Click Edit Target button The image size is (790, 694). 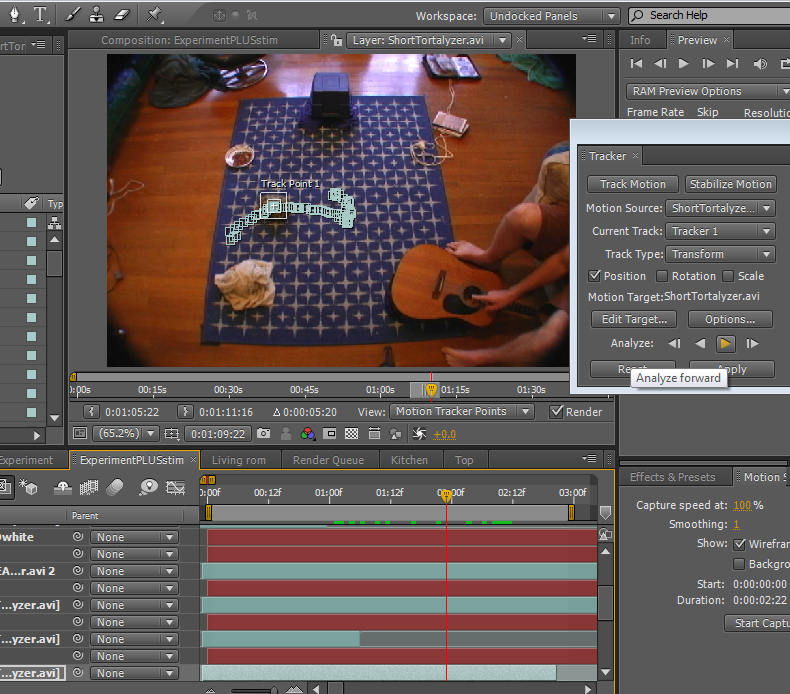[x=634, y=319]
